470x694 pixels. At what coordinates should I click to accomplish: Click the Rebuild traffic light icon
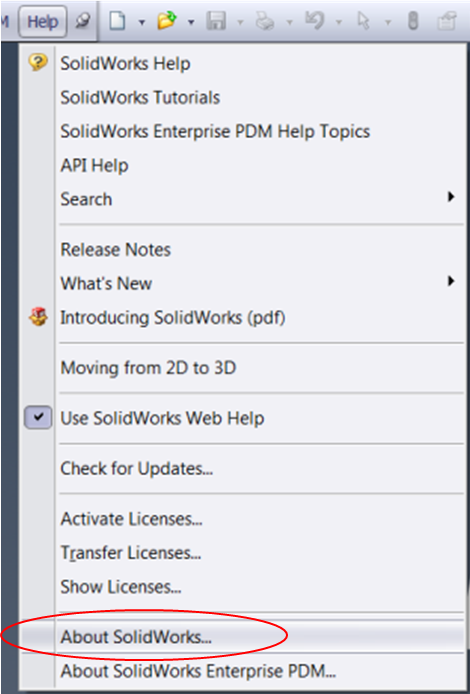pos(412,21)
